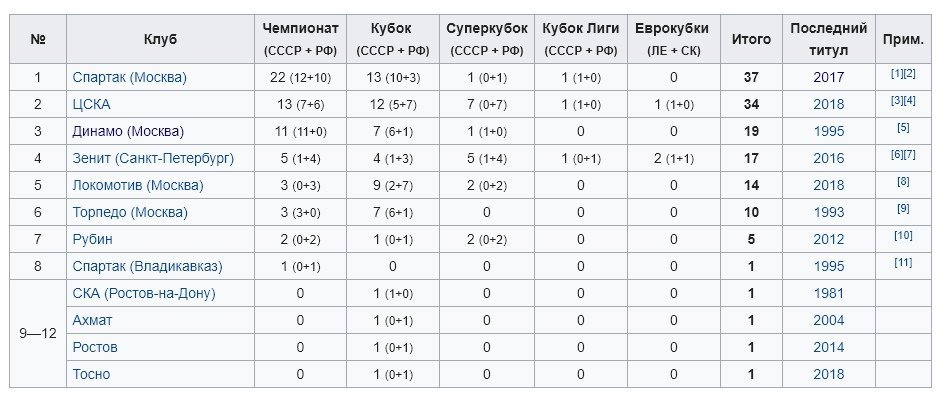Click footnote reference [10] for Рубин
The image size is (947, 401).
pyautogui.click(x=903, y=236)
